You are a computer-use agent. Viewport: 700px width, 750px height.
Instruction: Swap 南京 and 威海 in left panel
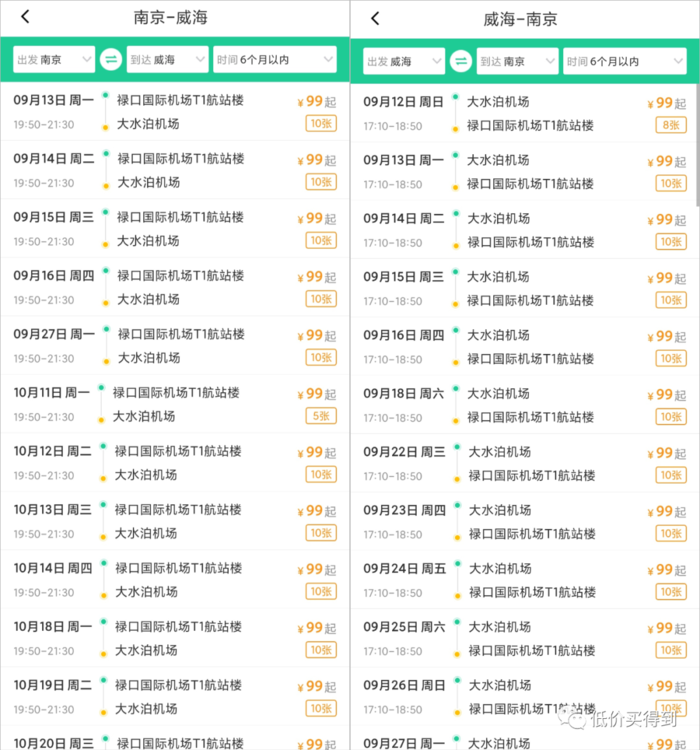110,60
